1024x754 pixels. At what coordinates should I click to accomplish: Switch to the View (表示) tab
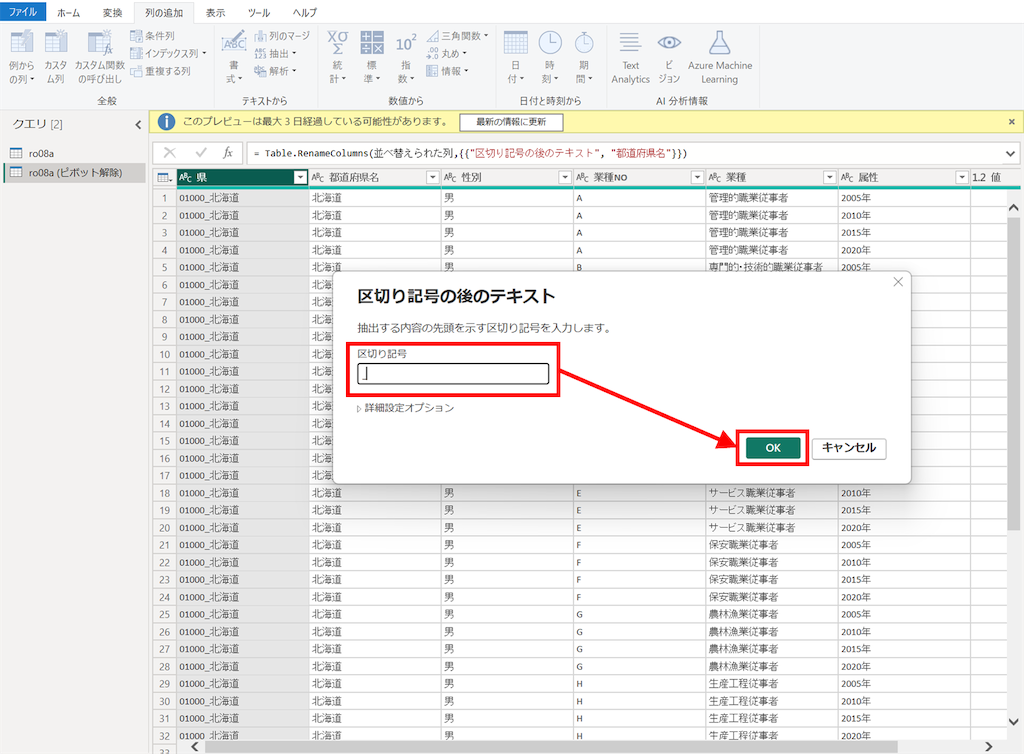(215, 12)
